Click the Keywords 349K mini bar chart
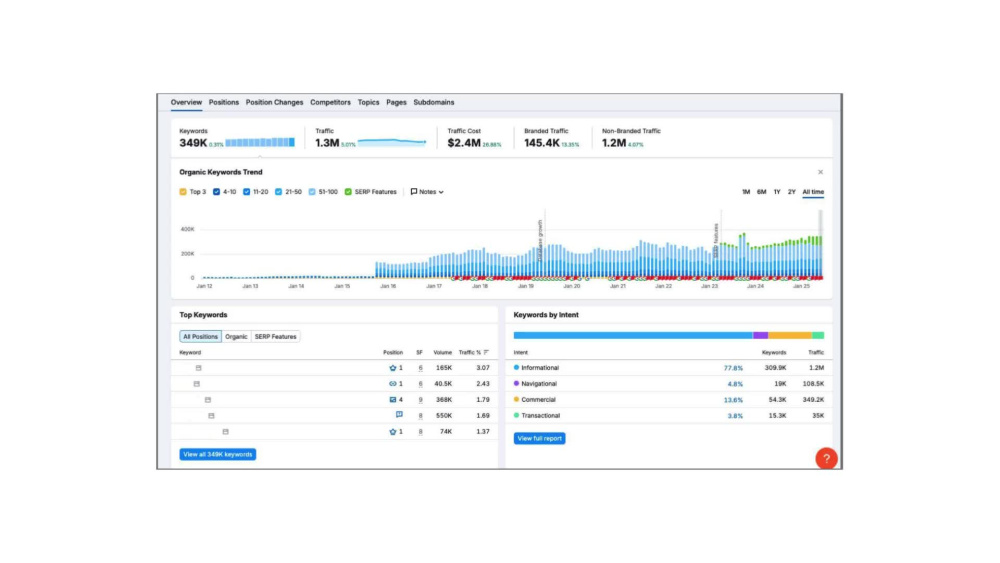This screenshot has height=563, width=1000. tap(260, 142)
